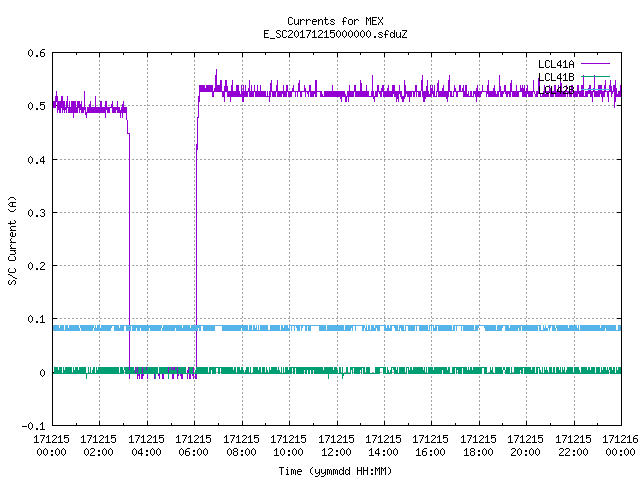Click the 0.5 y-axis tick value
640x480 pixels.
[36, 106]
